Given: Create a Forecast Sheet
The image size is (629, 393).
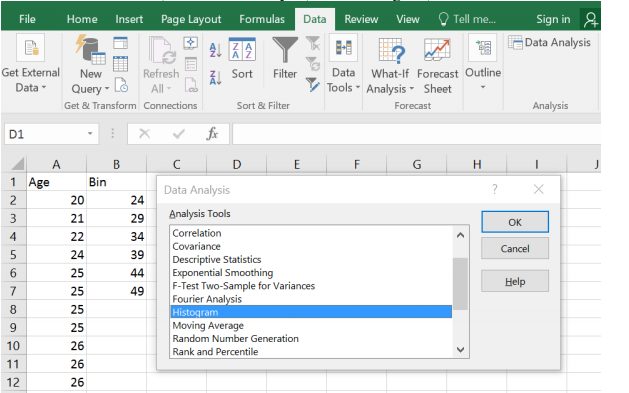Looking at the screenshot, I should [x=437, y=66].
